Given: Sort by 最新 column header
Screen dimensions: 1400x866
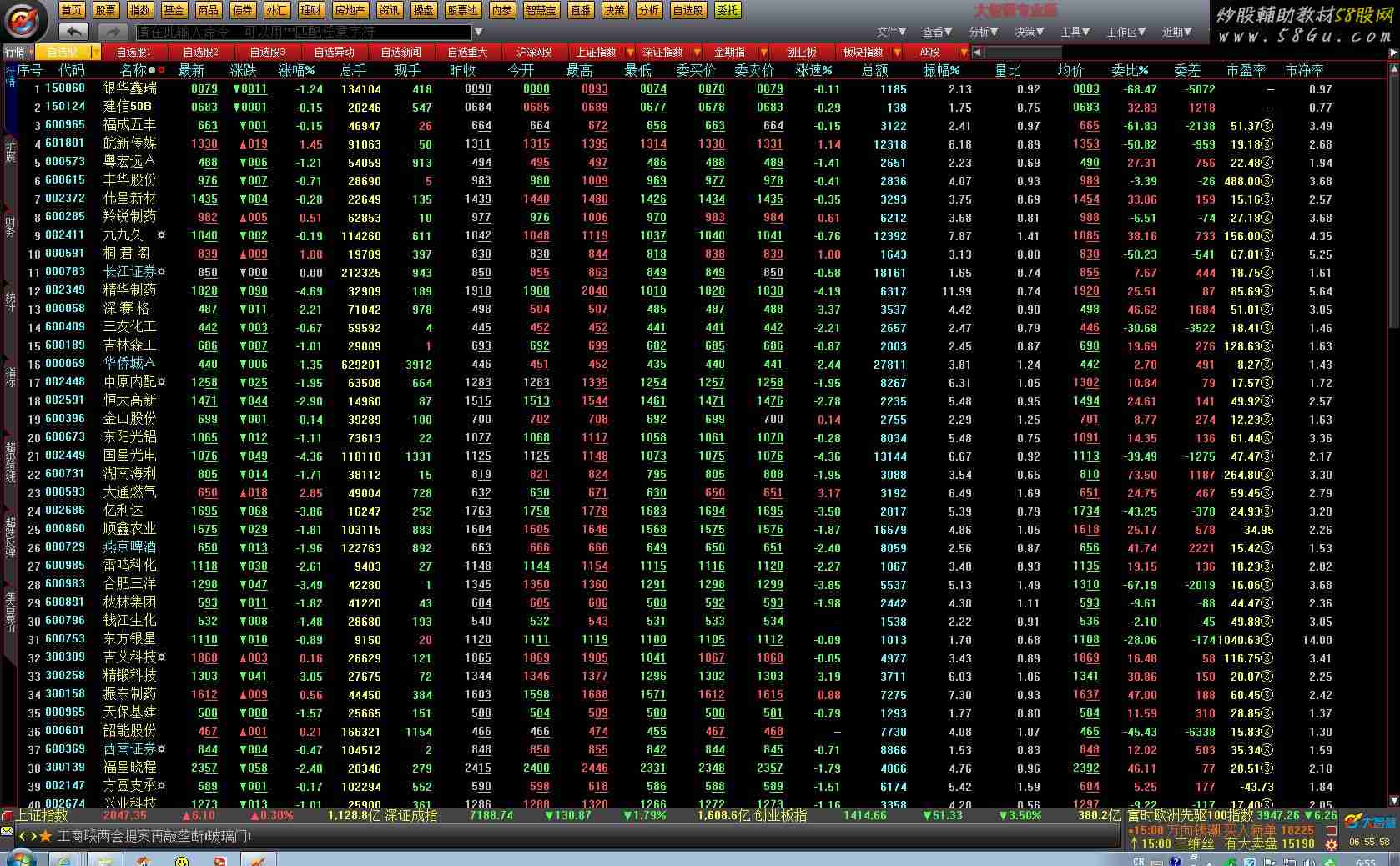Looking at the screenshot, I should tap(191, 70).
